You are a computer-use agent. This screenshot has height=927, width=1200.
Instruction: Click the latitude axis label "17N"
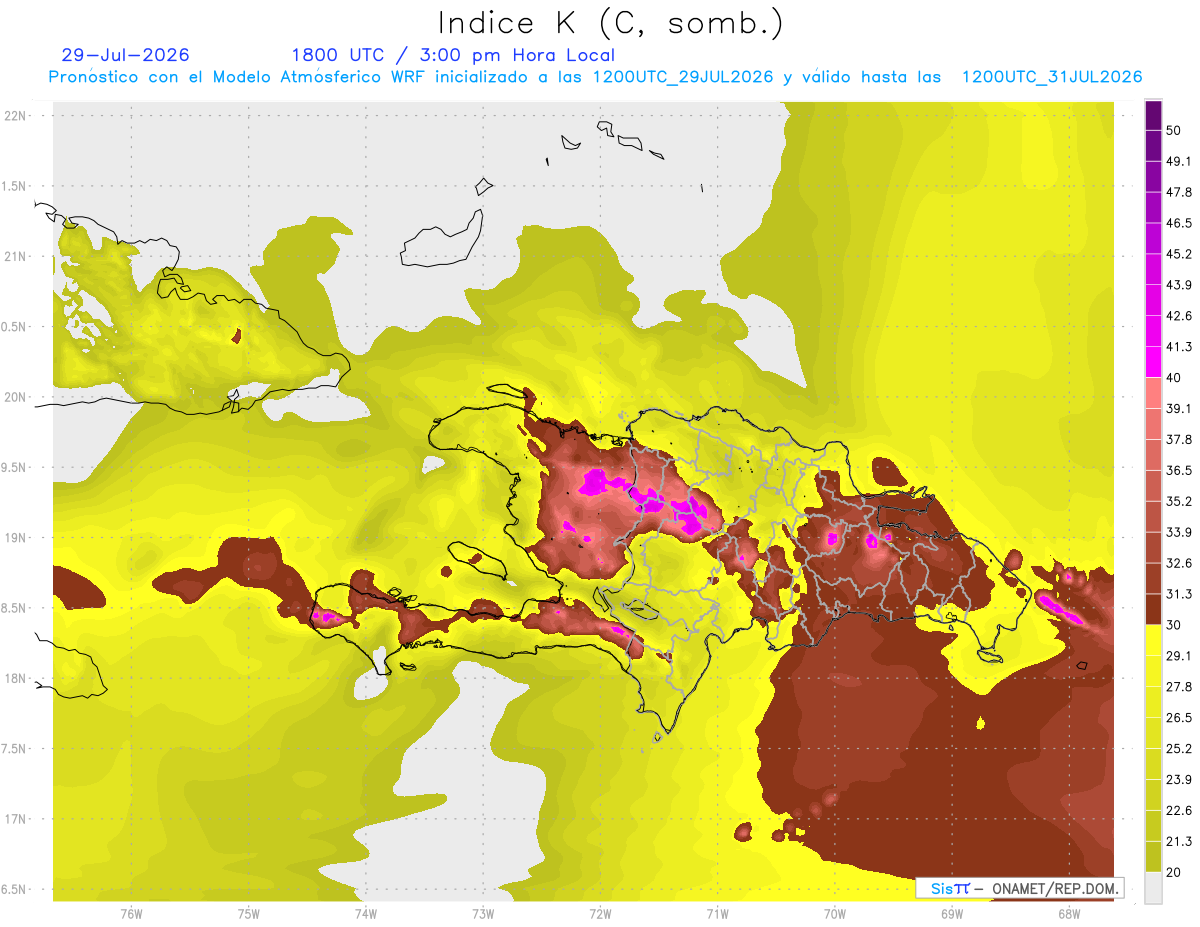[x=15, y=819]
